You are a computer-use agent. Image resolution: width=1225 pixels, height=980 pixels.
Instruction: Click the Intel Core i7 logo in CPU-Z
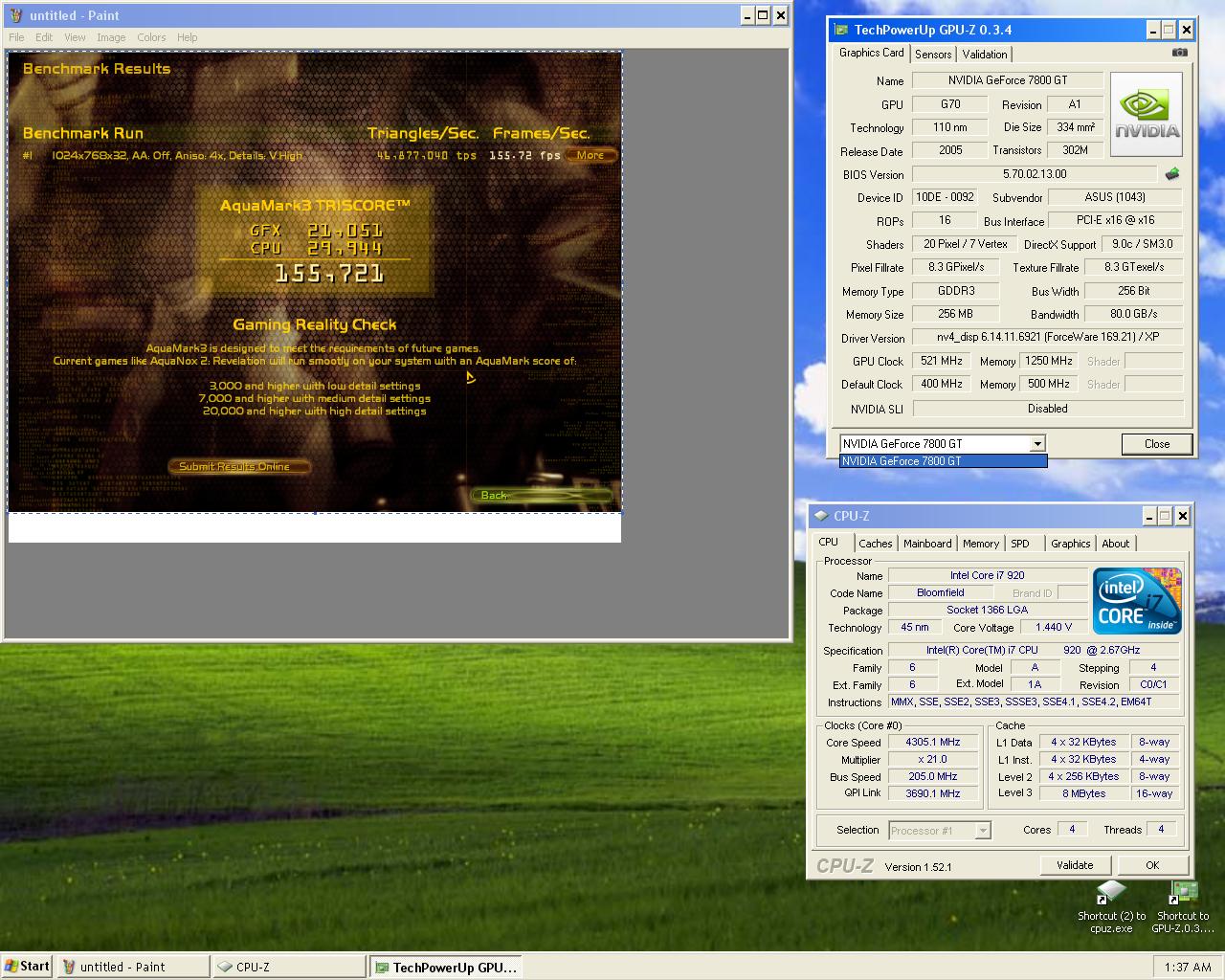pos(1137,600)
